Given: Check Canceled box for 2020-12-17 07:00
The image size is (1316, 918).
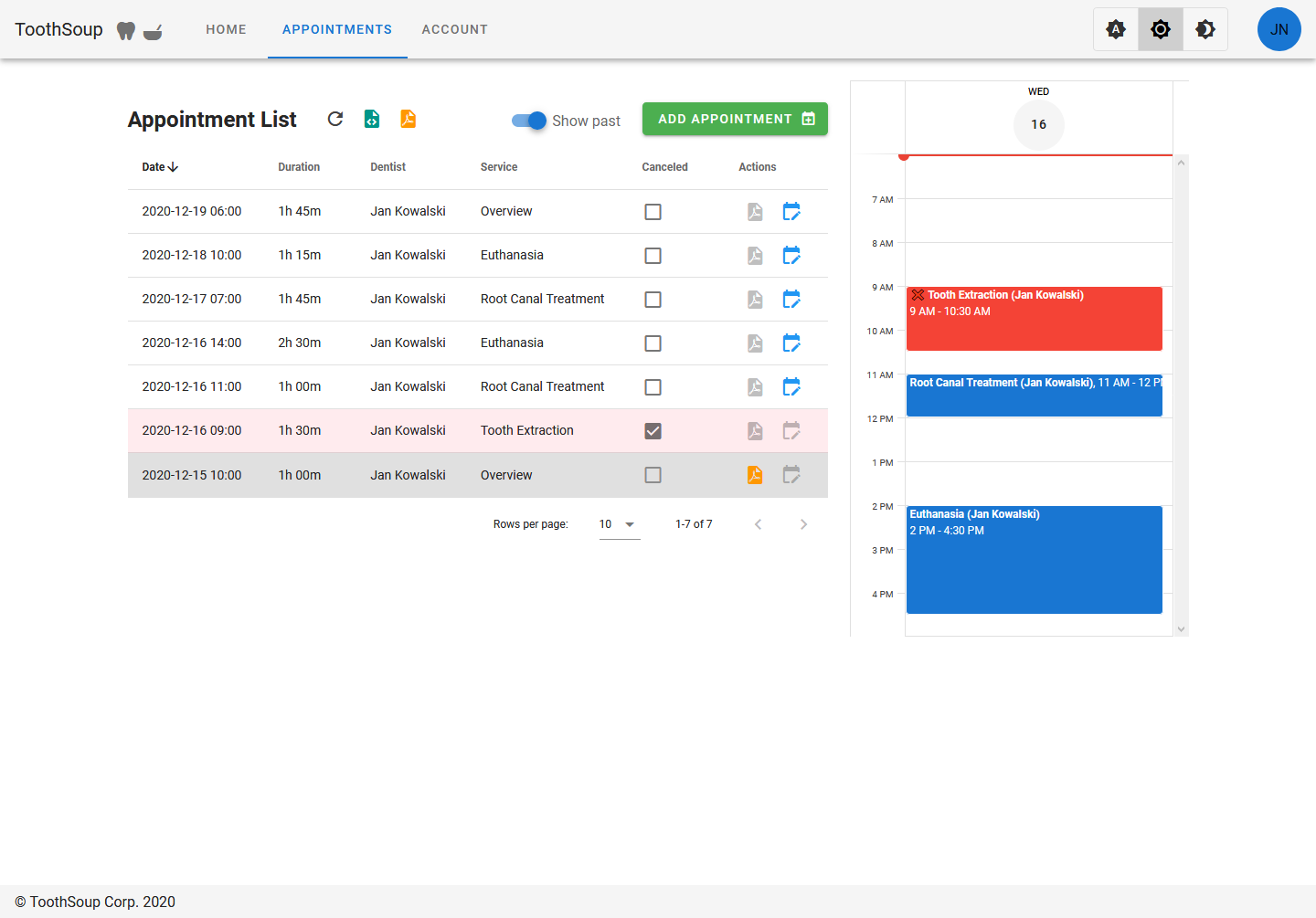Looking at the screenshot, I should point(653,300).
